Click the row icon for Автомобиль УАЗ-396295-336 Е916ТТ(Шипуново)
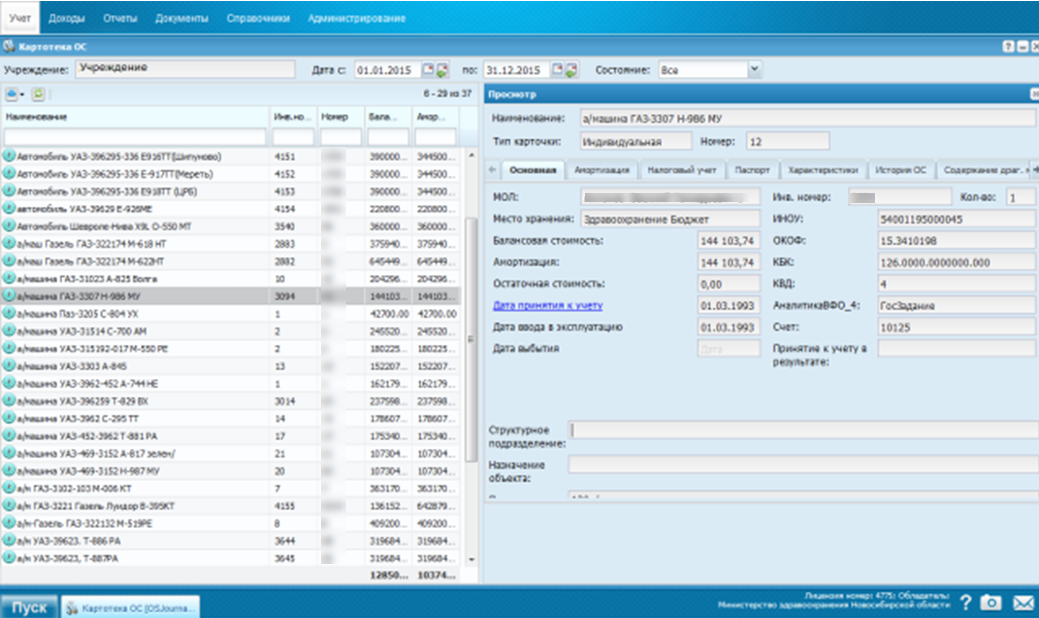Screen dimensions: 1039x618 tap(9, 156)
